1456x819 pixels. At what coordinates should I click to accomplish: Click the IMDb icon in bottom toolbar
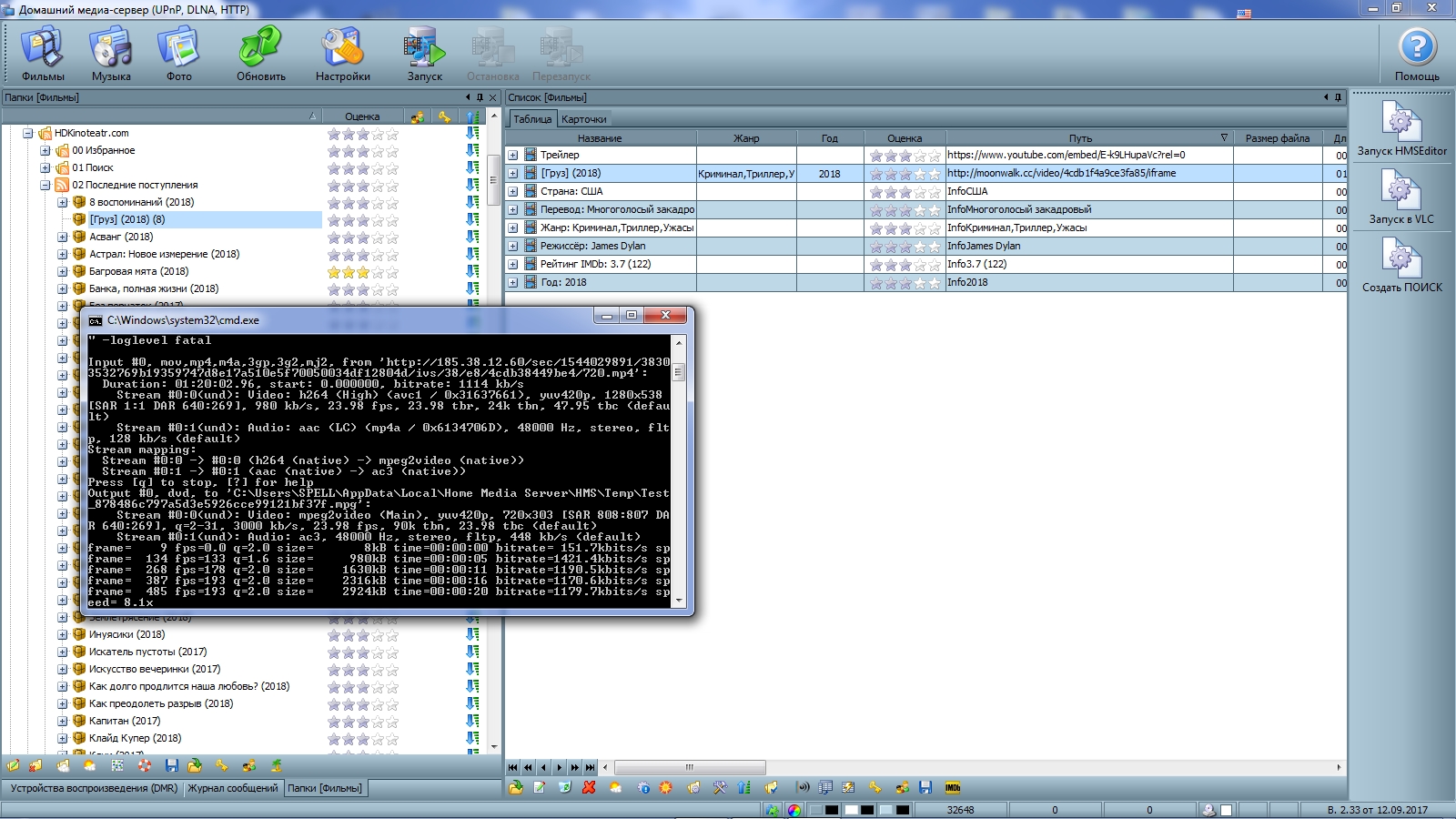[x=953, y=787]
